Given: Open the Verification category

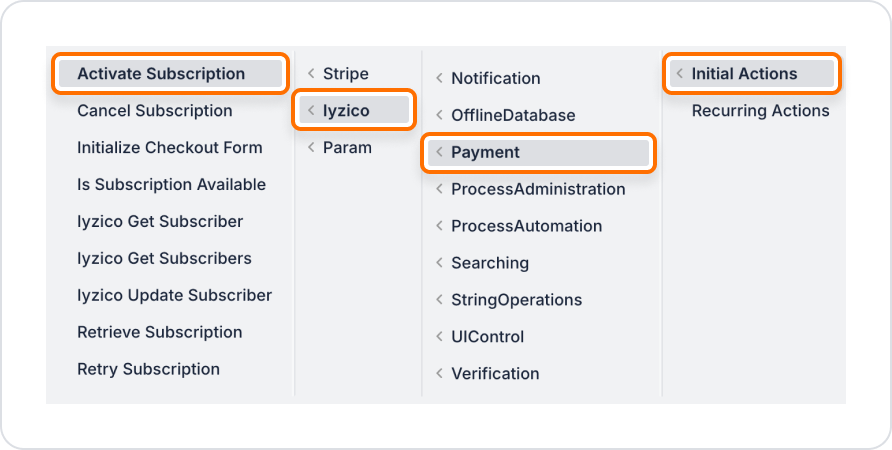Looking at the screenshot, I should [x=495, y=373].
